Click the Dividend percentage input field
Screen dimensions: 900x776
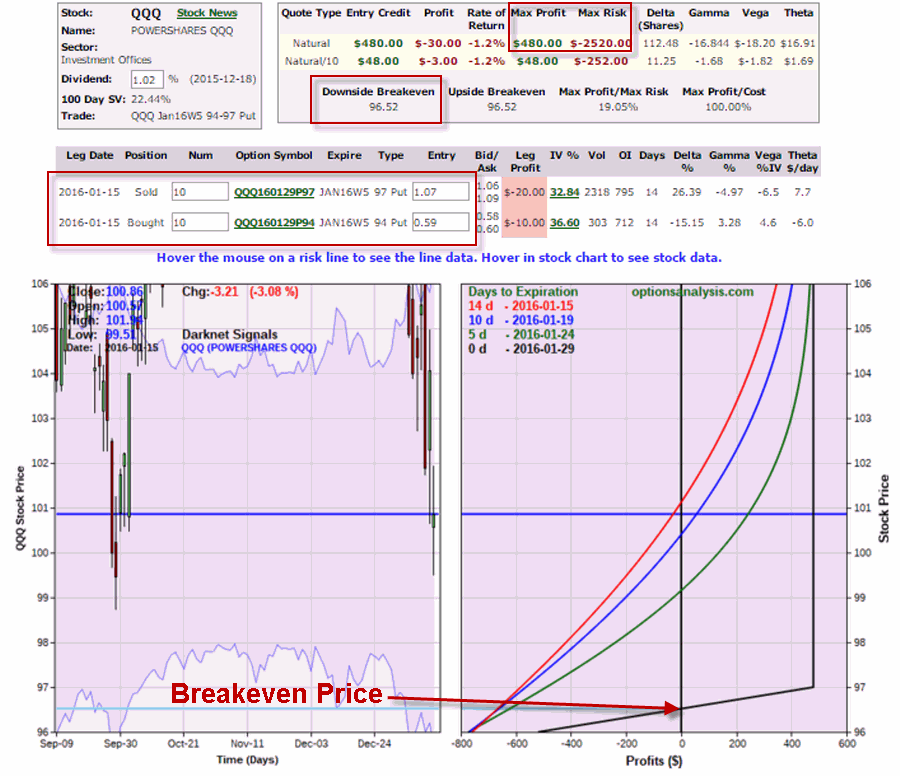(147, 80)
